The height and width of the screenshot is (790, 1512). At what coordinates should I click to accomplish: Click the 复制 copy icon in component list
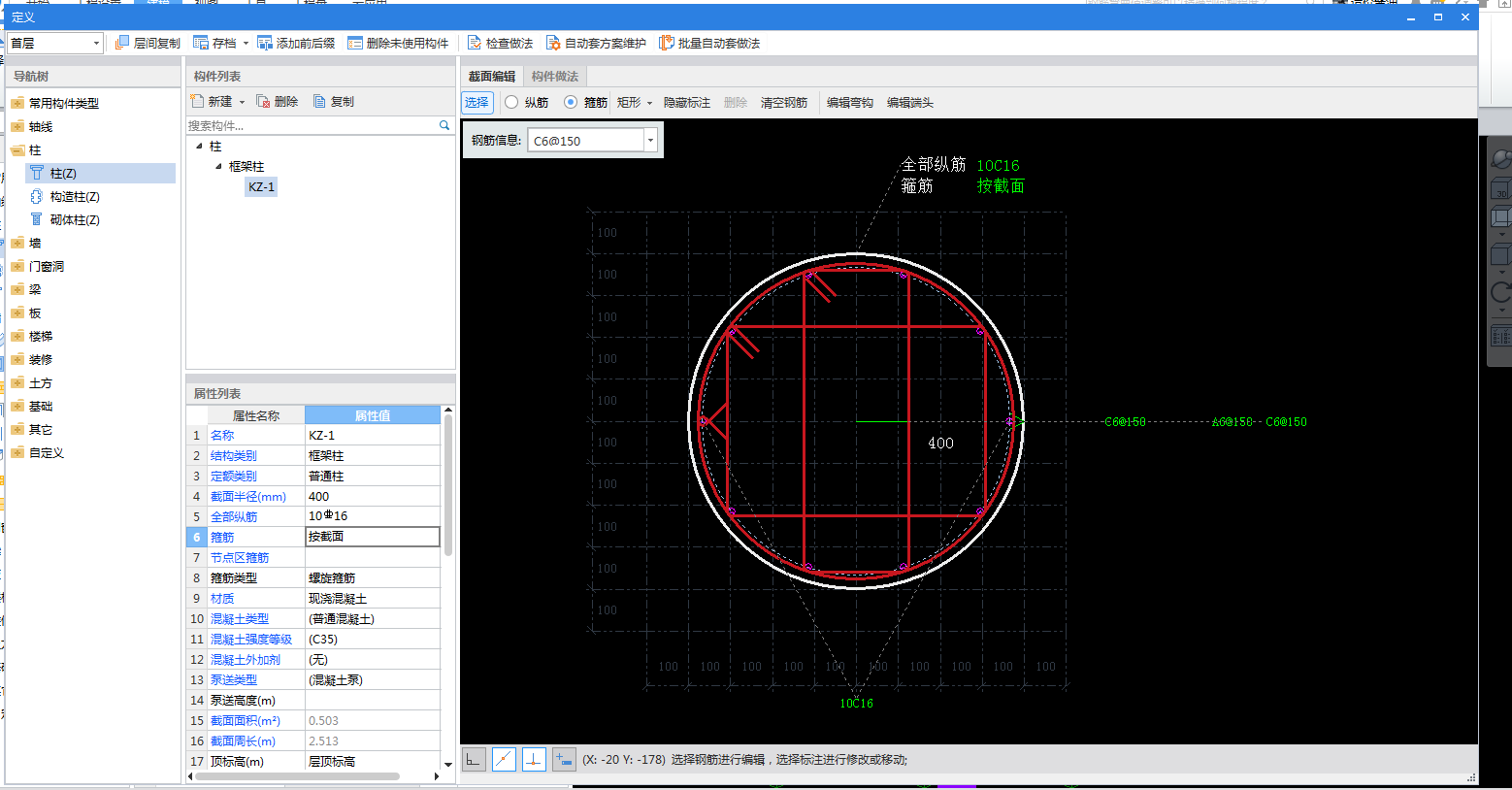point(319,101)
